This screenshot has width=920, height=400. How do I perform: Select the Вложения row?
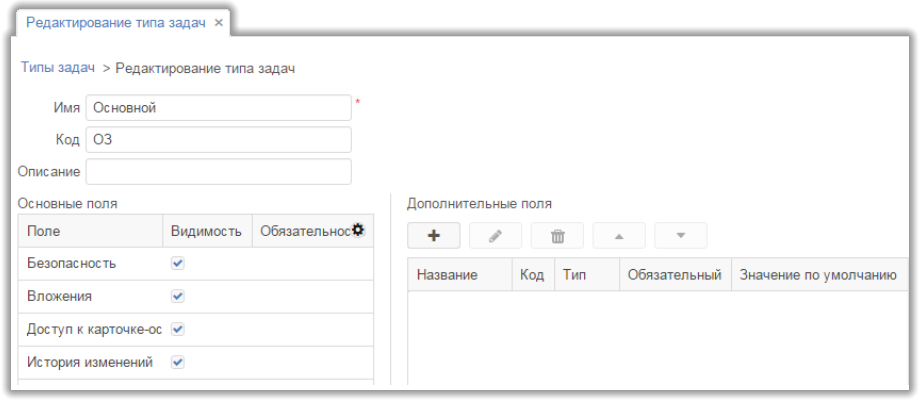195,297
